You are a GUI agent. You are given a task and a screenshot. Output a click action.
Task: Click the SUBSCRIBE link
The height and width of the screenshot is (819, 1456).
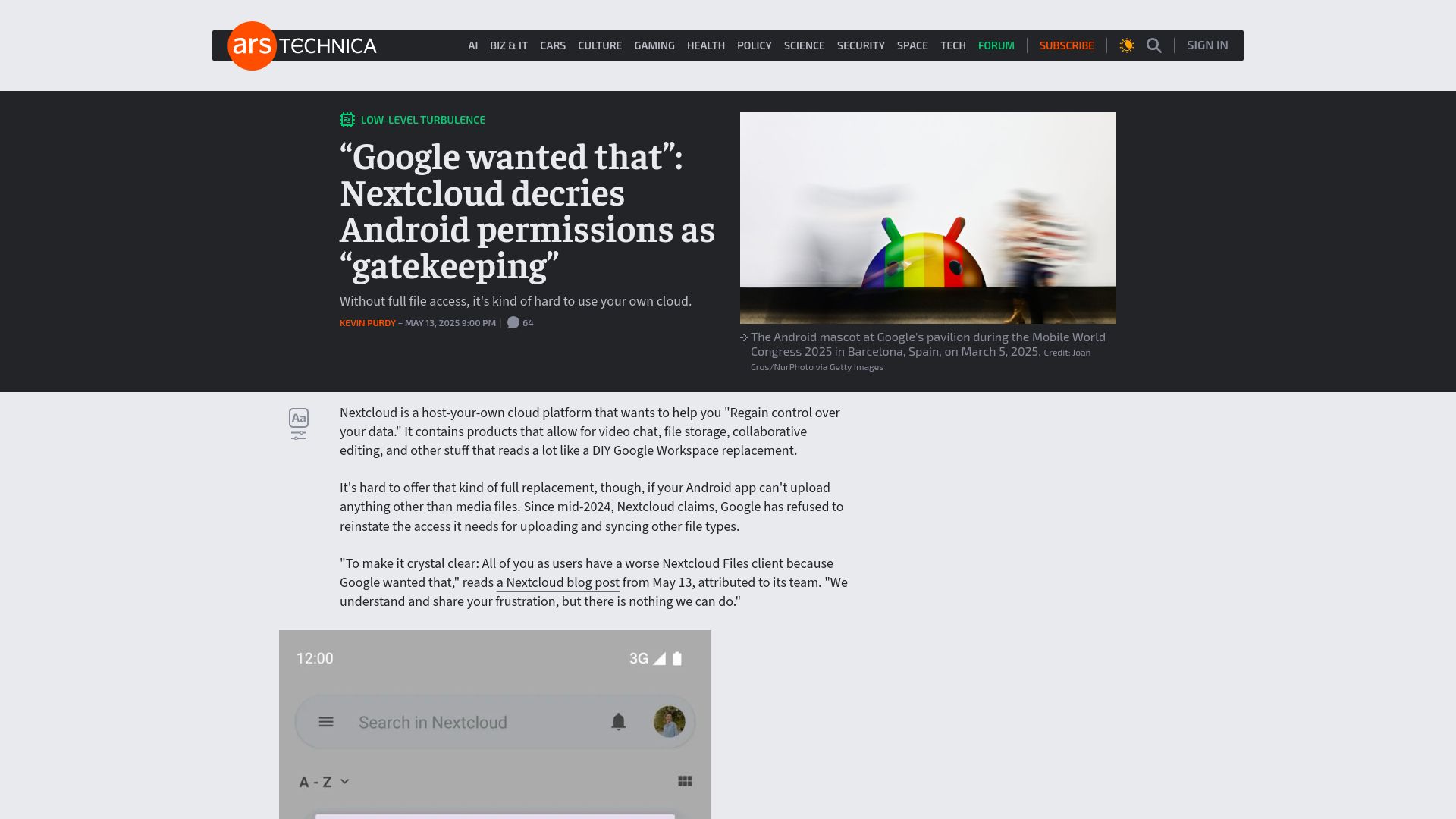pyautogui.click(x=1067, y=45)
